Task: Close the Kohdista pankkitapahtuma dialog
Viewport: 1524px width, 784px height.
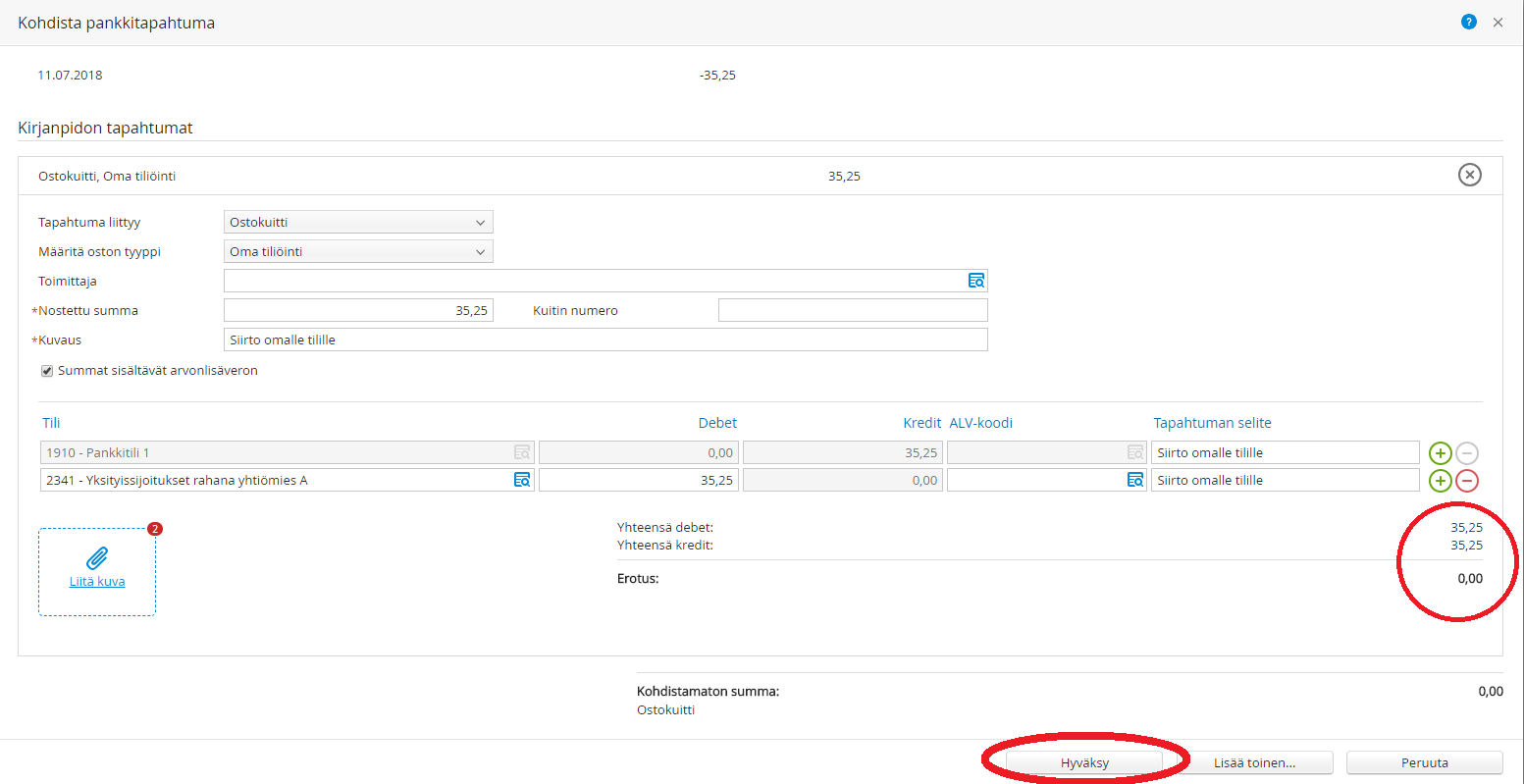Action: click(1498, 23)
